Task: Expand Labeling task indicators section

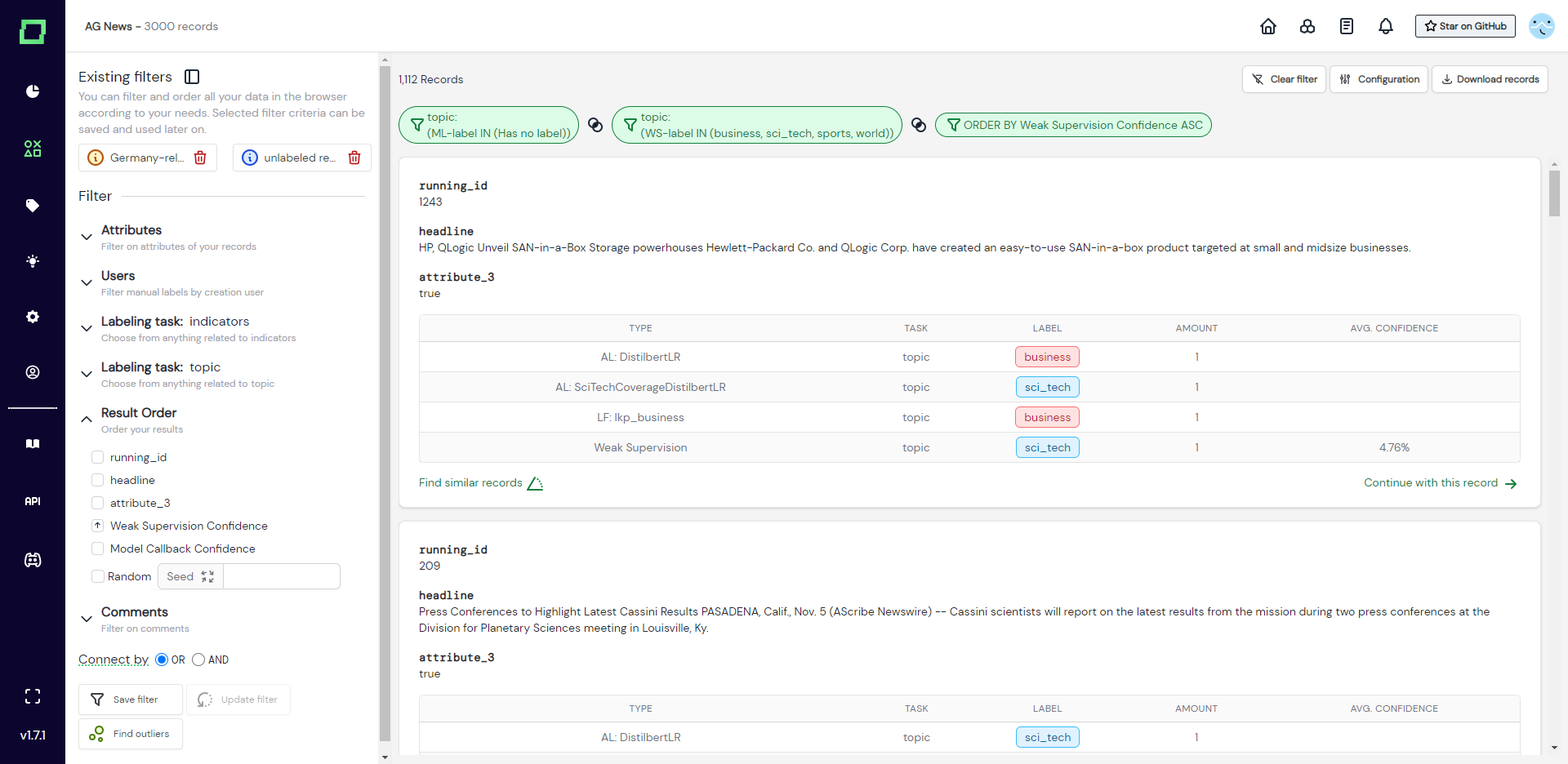Action: 87,328
